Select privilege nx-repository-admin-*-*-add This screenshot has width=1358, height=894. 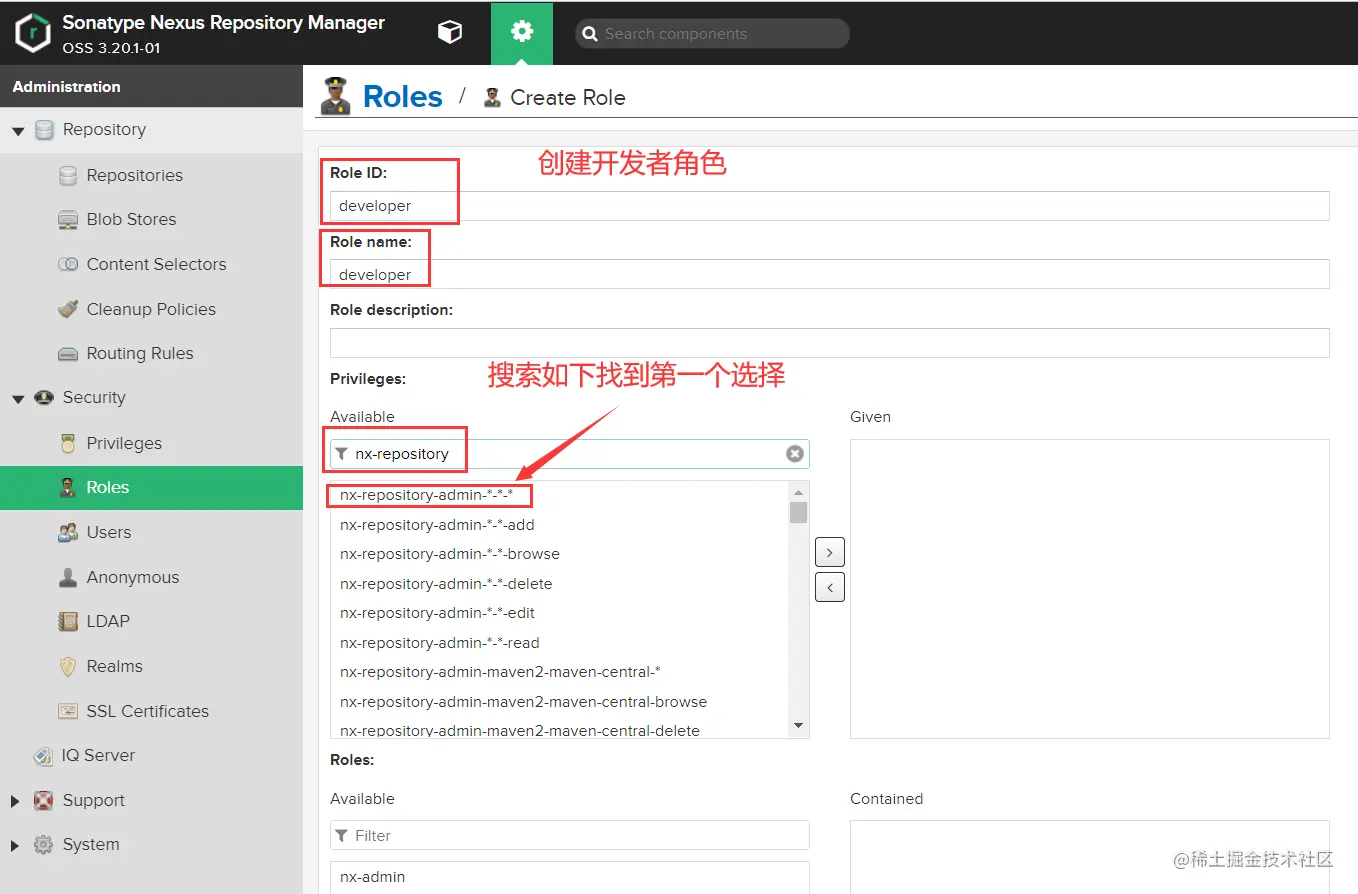point(560,525)
